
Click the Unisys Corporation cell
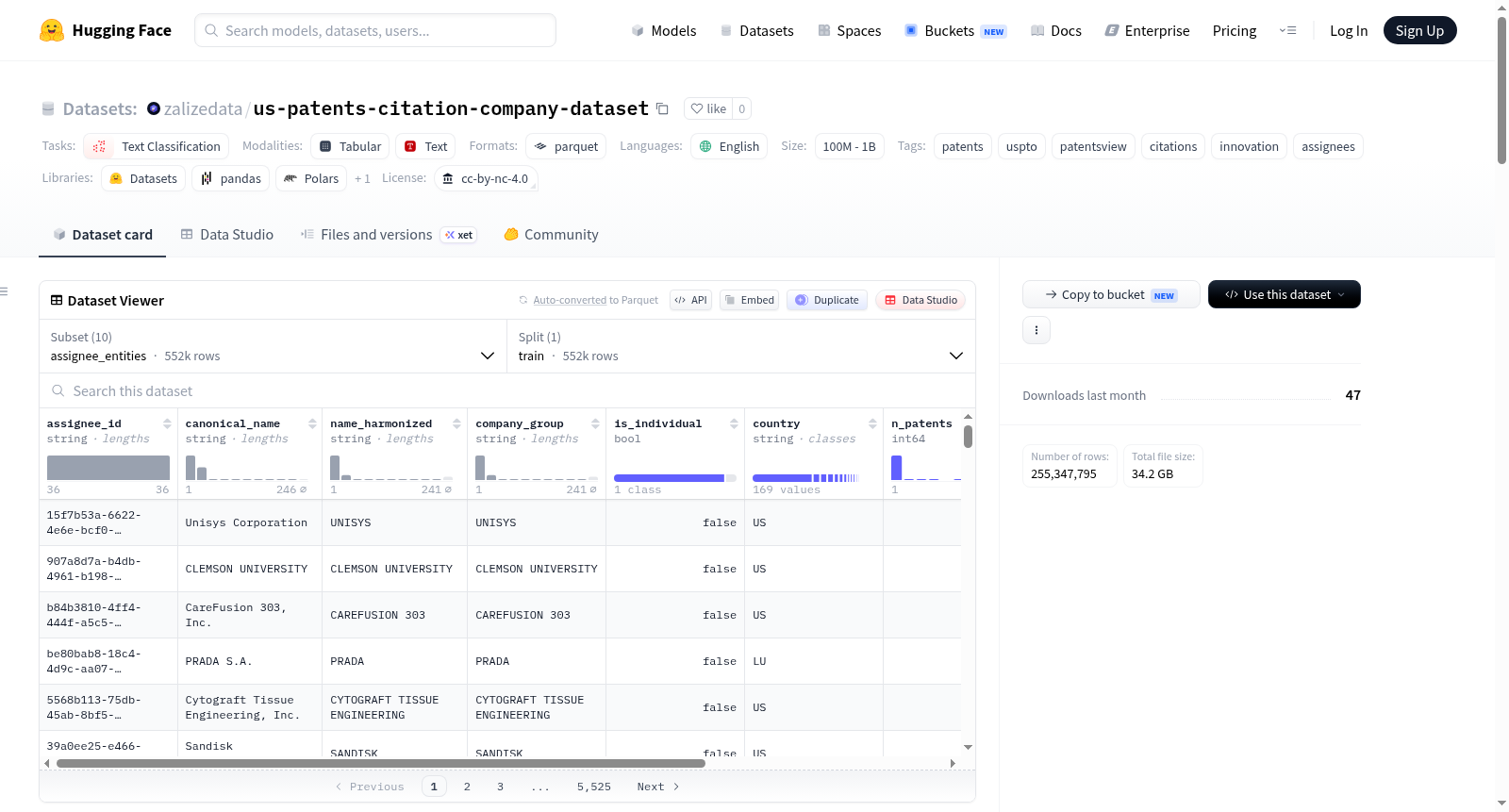point(250,522)
